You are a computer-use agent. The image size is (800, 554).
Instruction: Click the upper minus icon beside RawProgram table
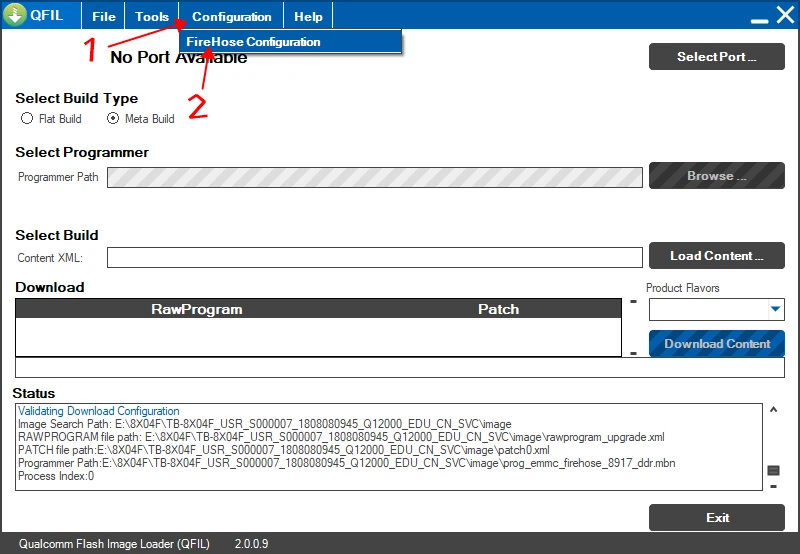633,301
